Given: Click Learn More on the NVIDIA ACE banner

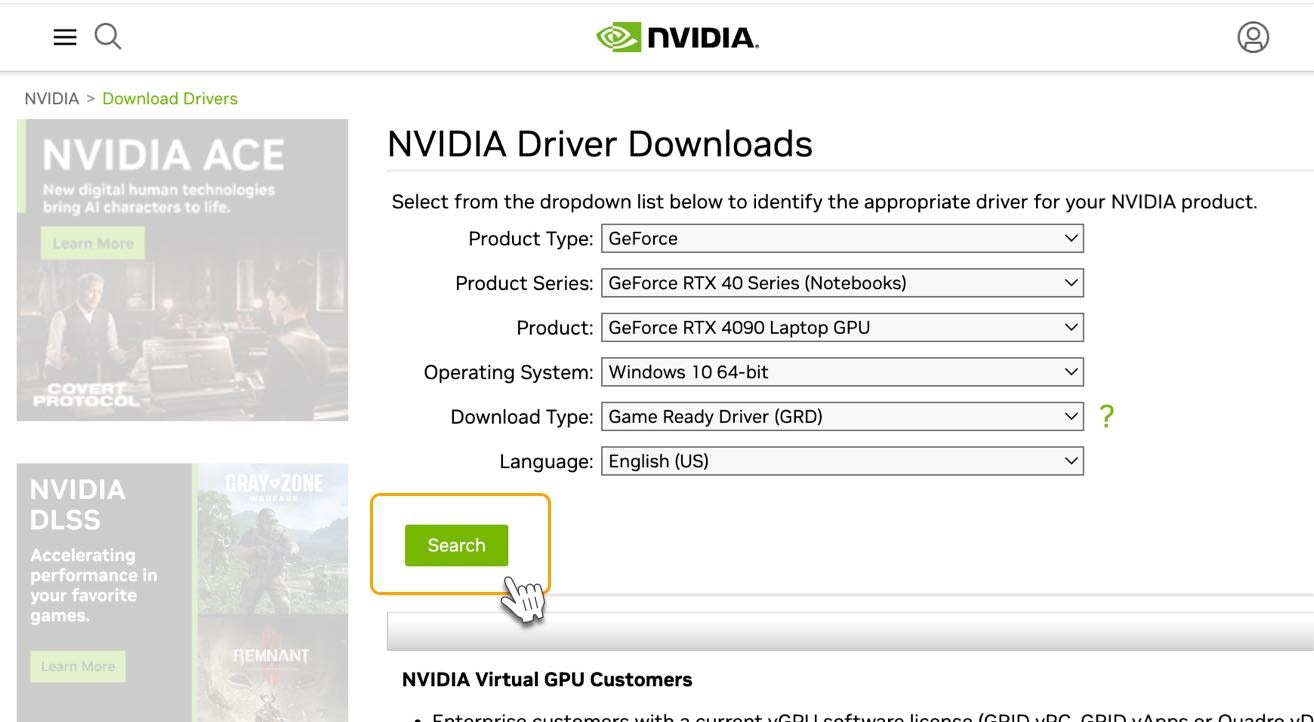Looking at the screenshot, I should pos(93,243).
